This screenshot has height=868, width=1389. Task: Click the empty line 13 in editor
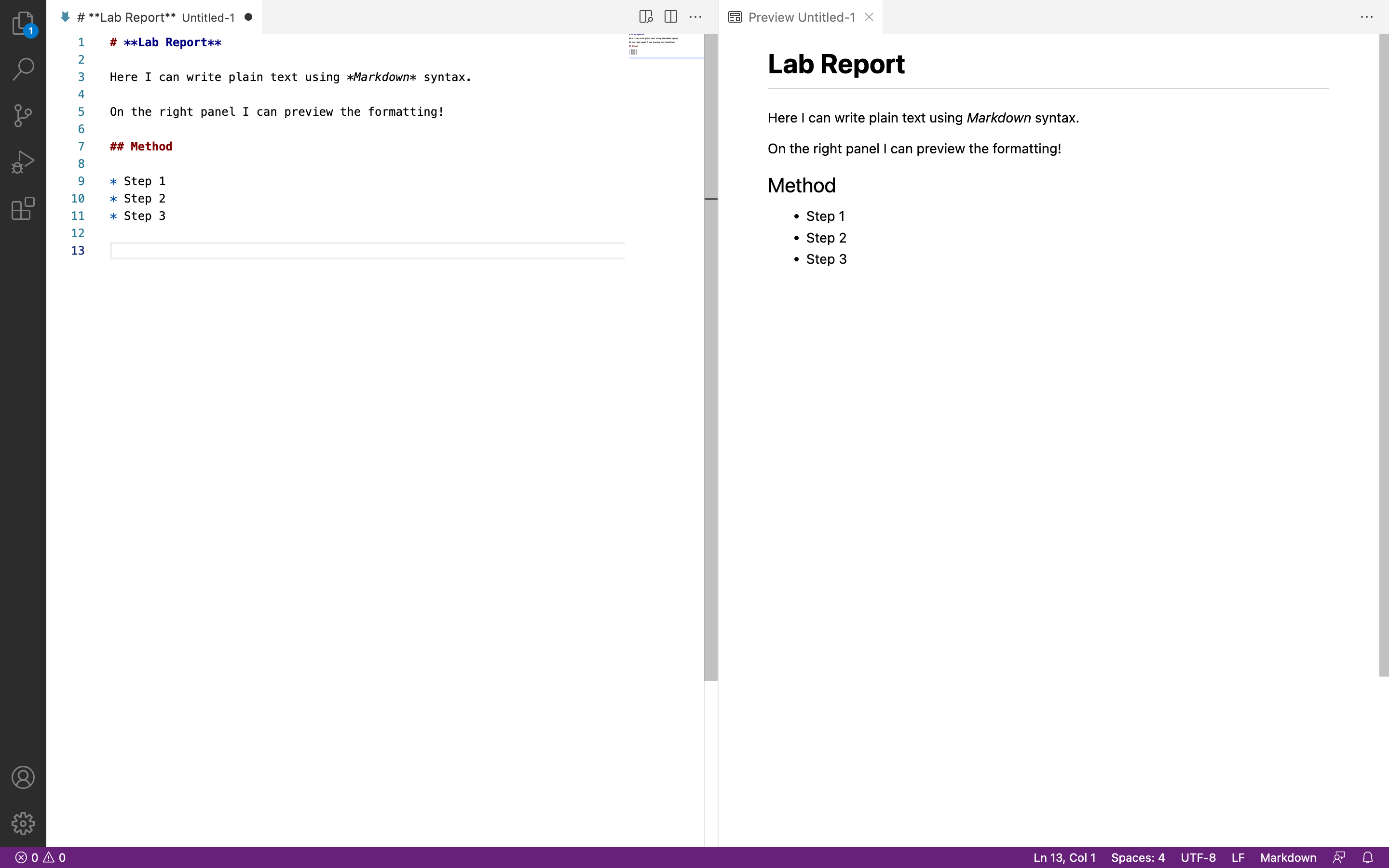[x=368, y=250]
